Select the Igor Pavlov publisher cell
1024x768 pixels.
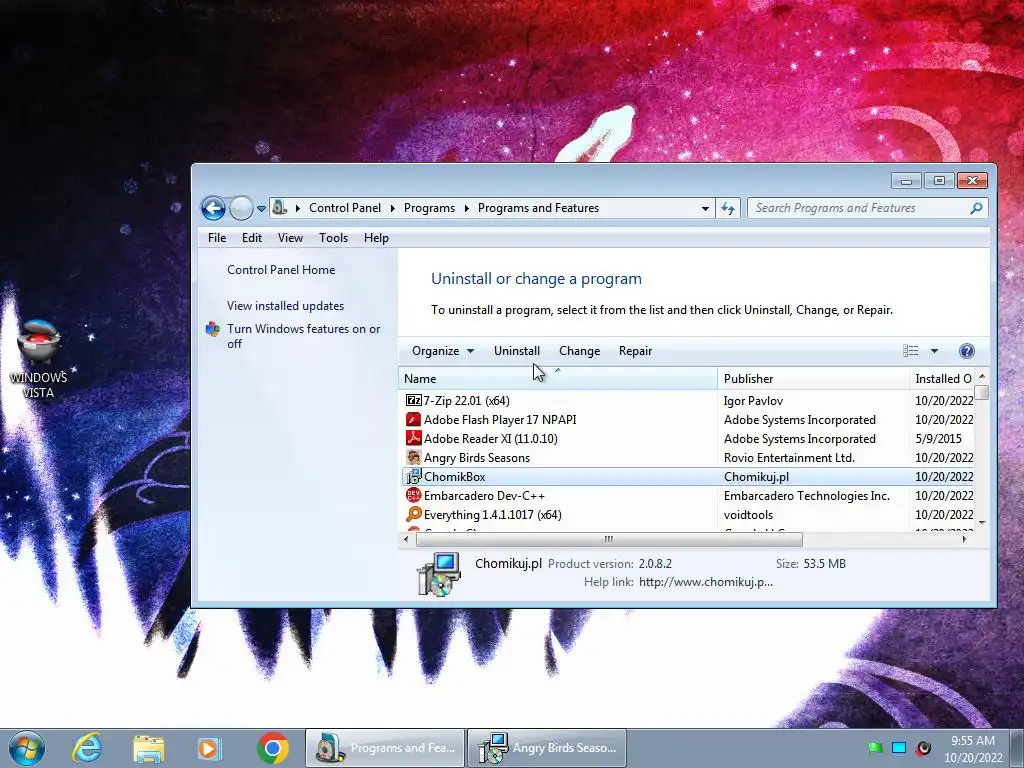753,400
